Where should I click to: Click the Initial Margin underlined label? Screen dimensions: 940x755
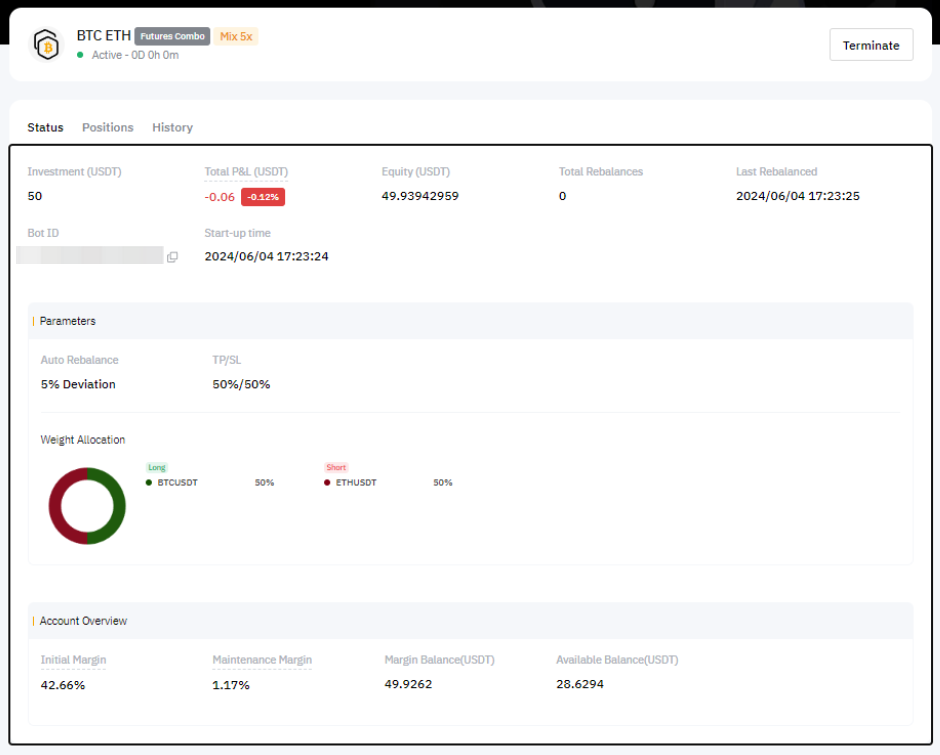(73, 660)
